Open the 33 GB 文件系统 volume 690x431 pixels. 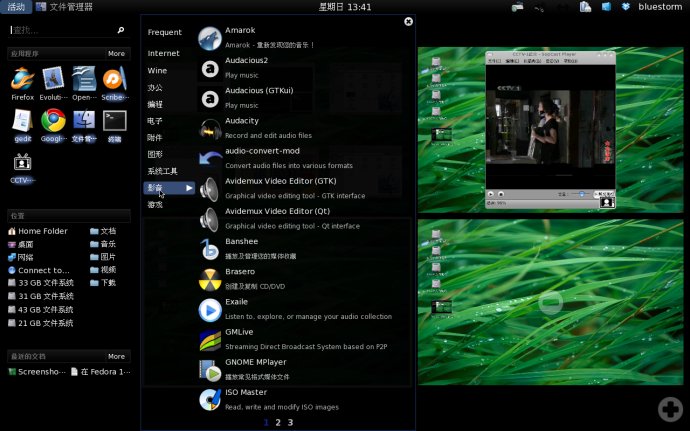41,283
